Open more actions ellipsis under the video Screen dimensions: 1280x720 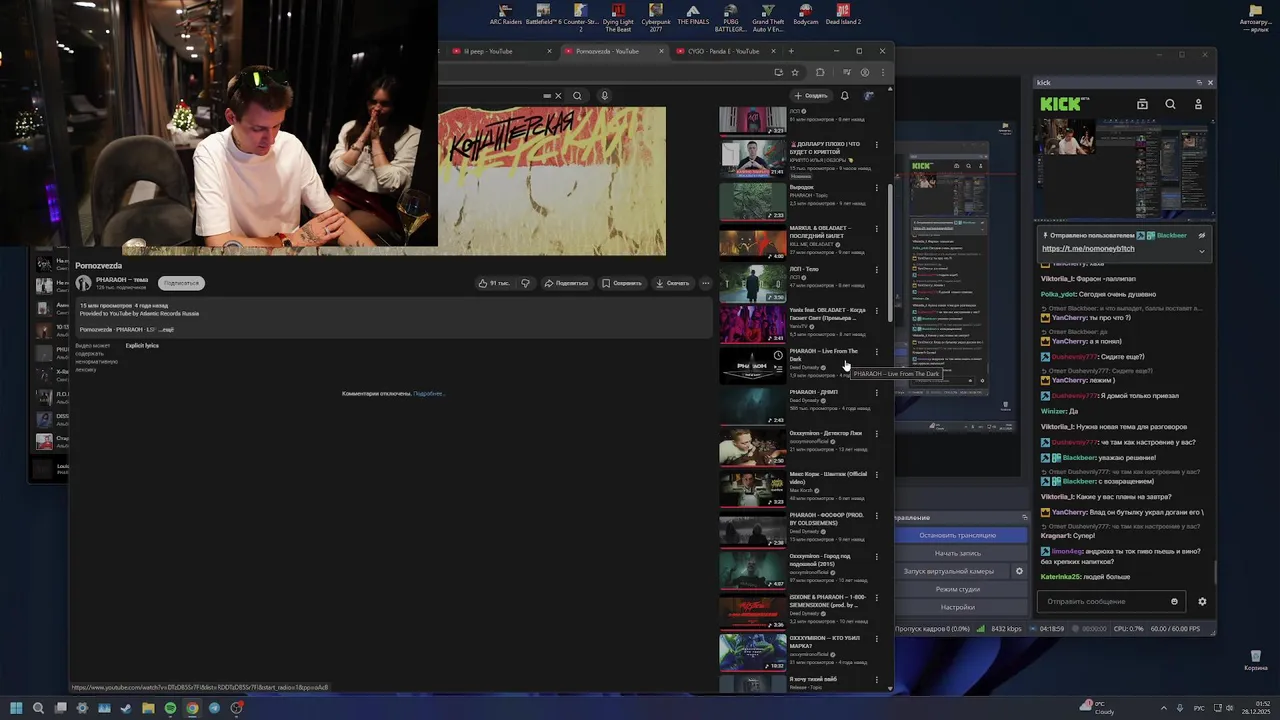(705, 283)
